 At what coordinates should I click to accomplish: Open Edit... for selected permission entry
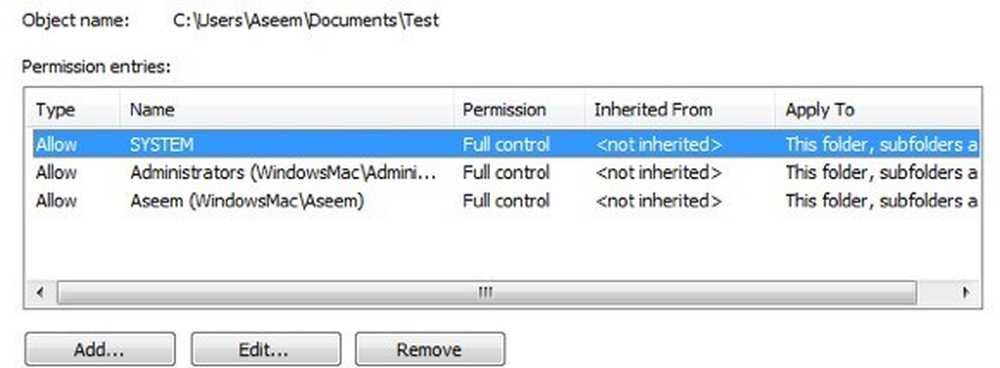(265, 349)
